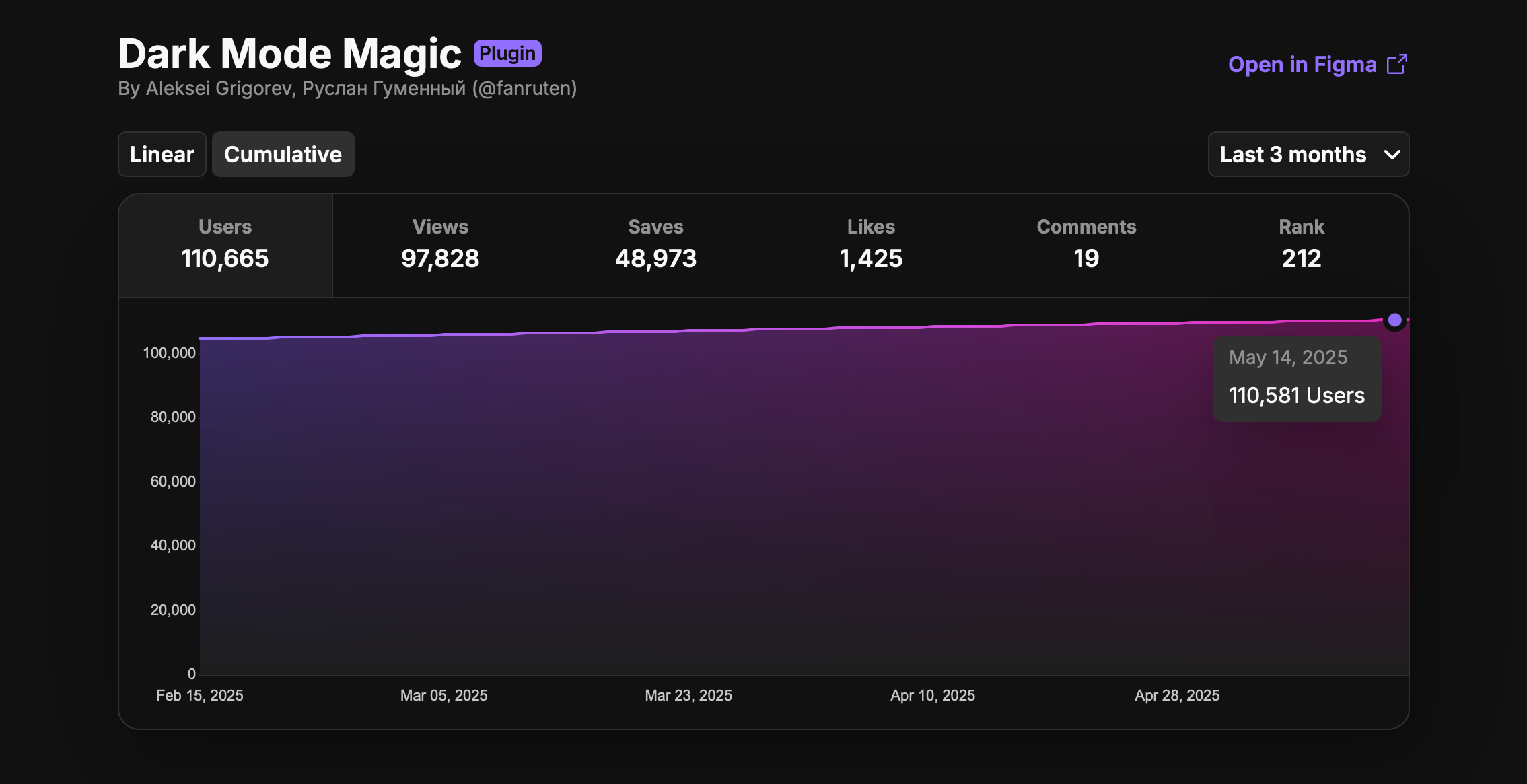Select the Comments metric tab
Screen dimensions: 1527x784
pos(1086,246)
